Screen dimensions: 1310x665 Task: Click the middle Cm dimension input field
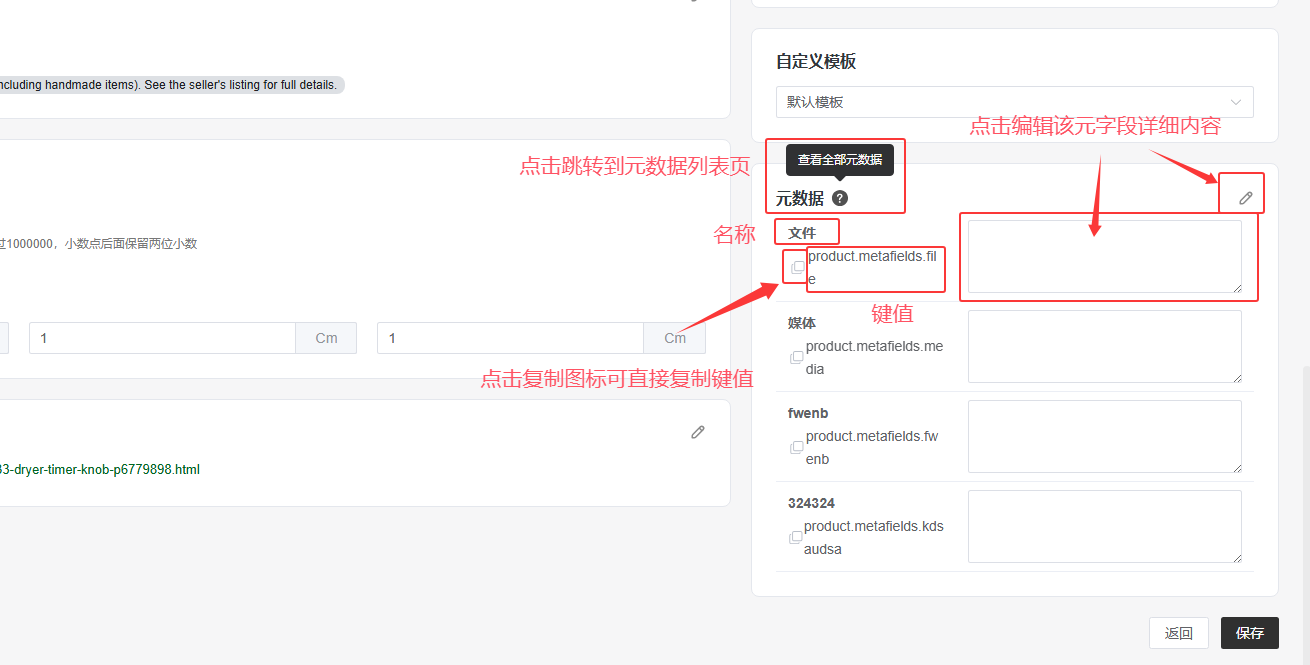click(x=162, y=338)
